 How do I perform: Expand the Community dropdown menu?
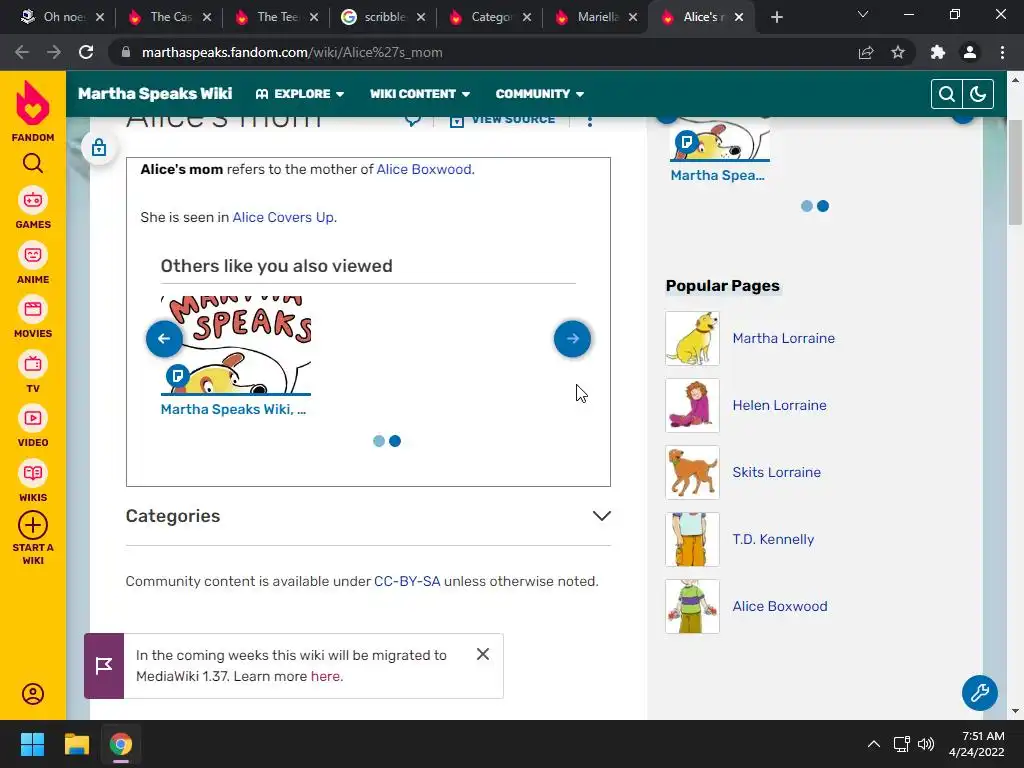[540, 94]
